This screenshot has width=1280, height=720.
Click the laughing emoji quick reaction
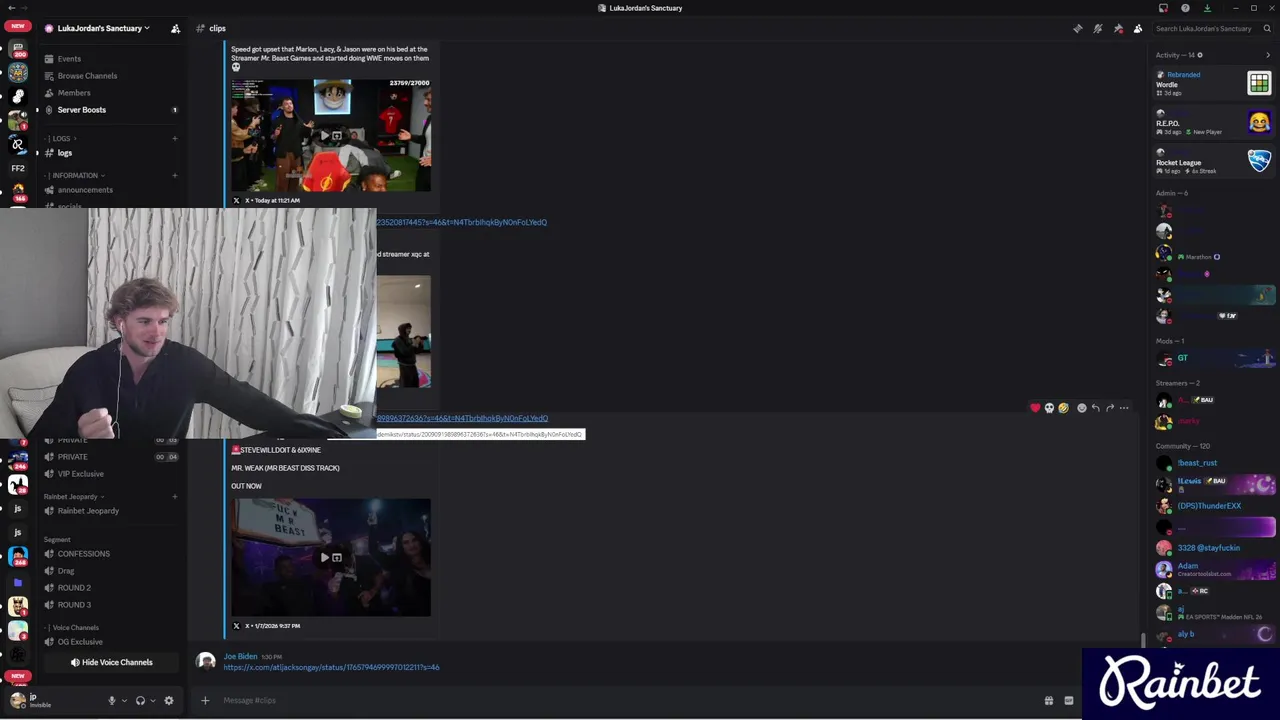(x=1063, y=408)
